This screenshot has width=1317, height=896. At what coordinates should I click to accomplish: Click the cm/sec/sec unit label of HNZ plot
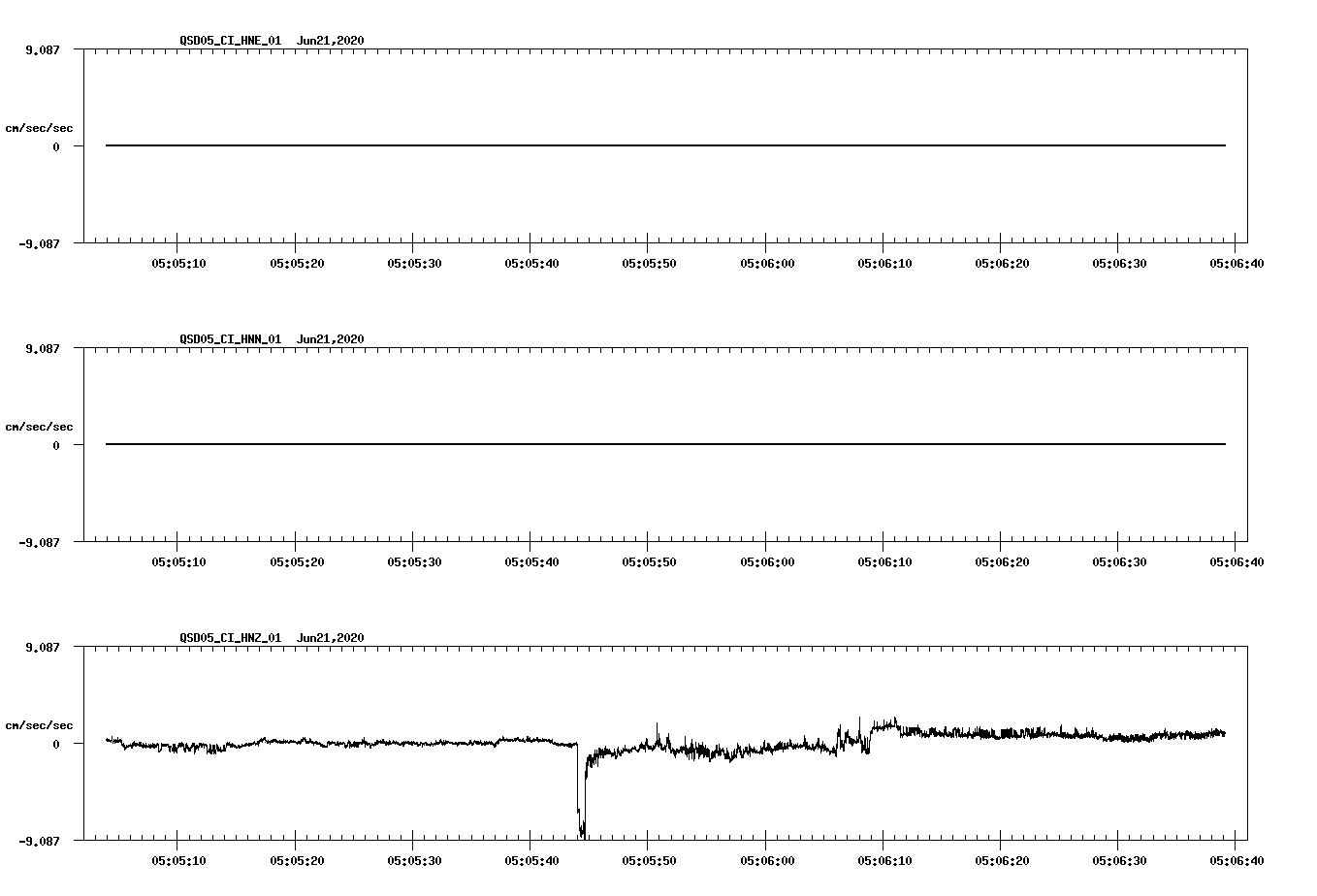coord(39,725)
